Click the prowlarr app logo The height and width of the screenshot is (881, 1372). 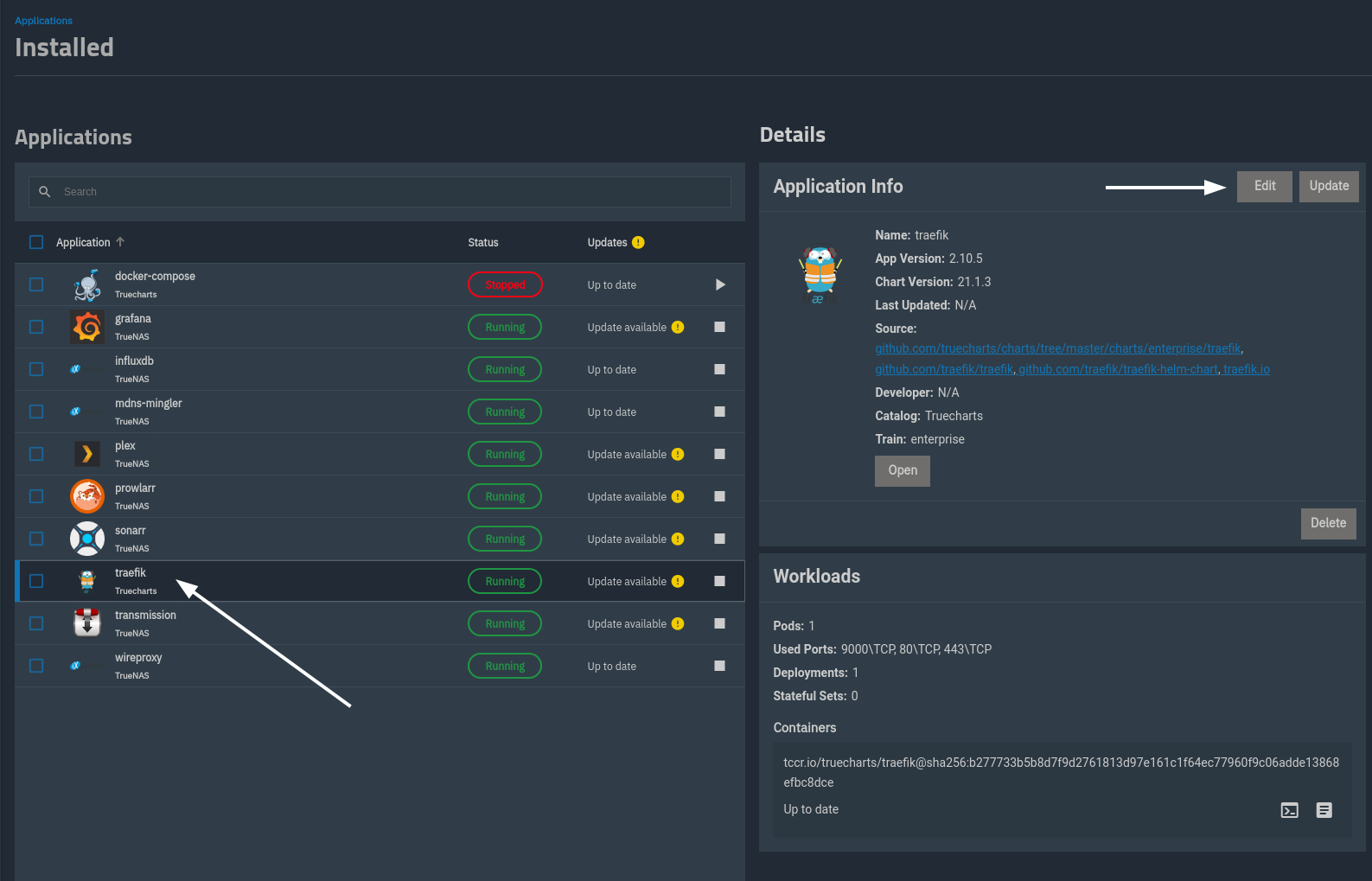[x=87, y=496]
